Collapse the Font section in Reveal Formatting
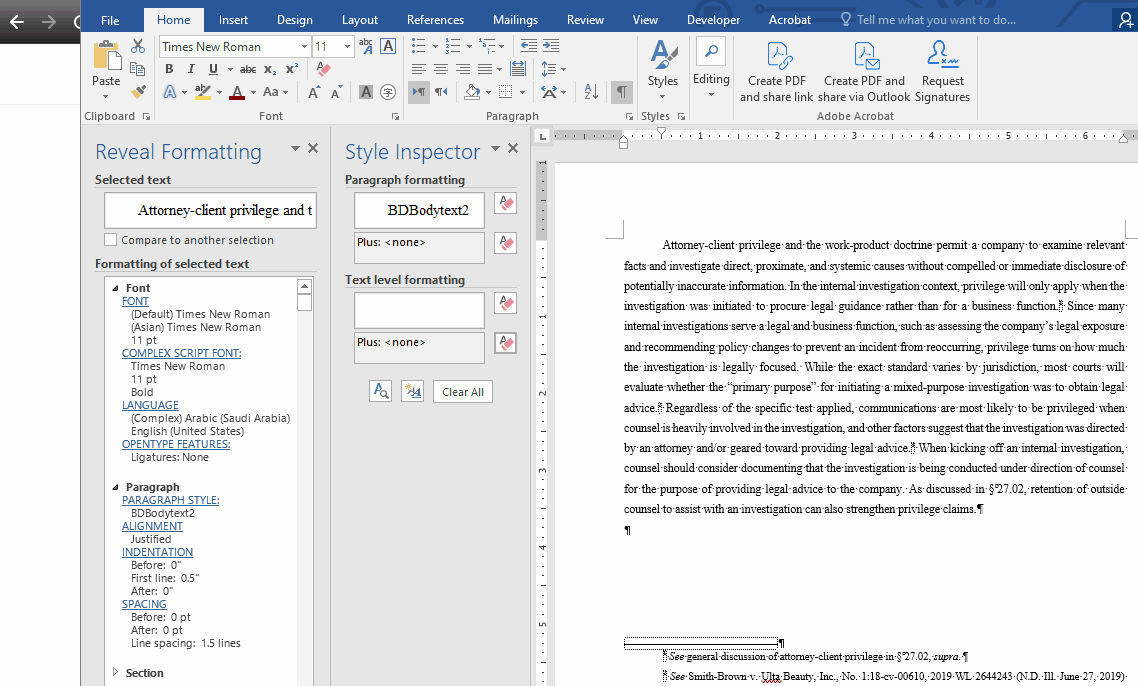Image resolution: width=1138 pixels, height=686 pixels. [115, 287]
